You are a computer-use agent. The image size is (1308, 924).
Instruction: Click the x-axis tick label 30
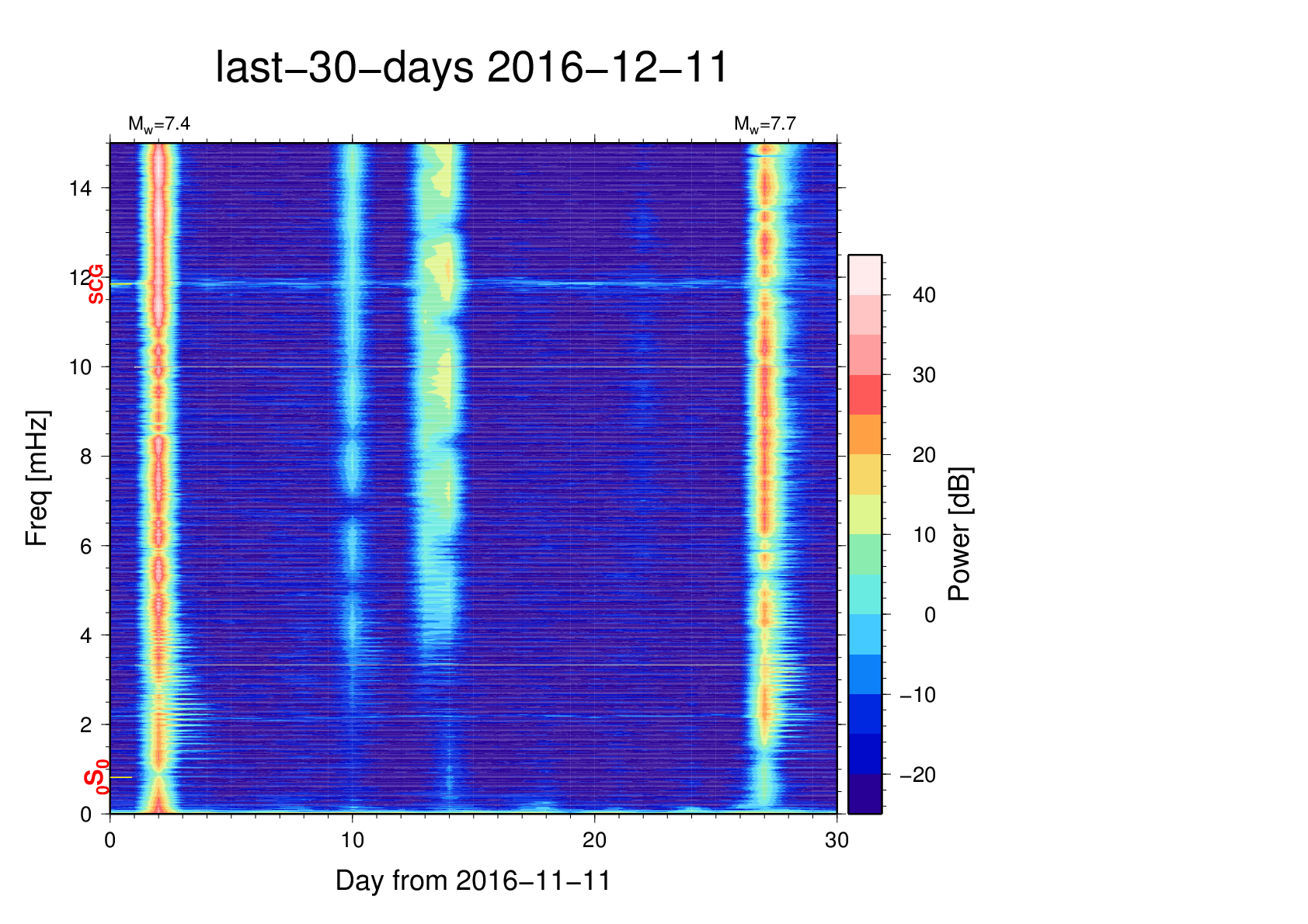tap(837, 841)
